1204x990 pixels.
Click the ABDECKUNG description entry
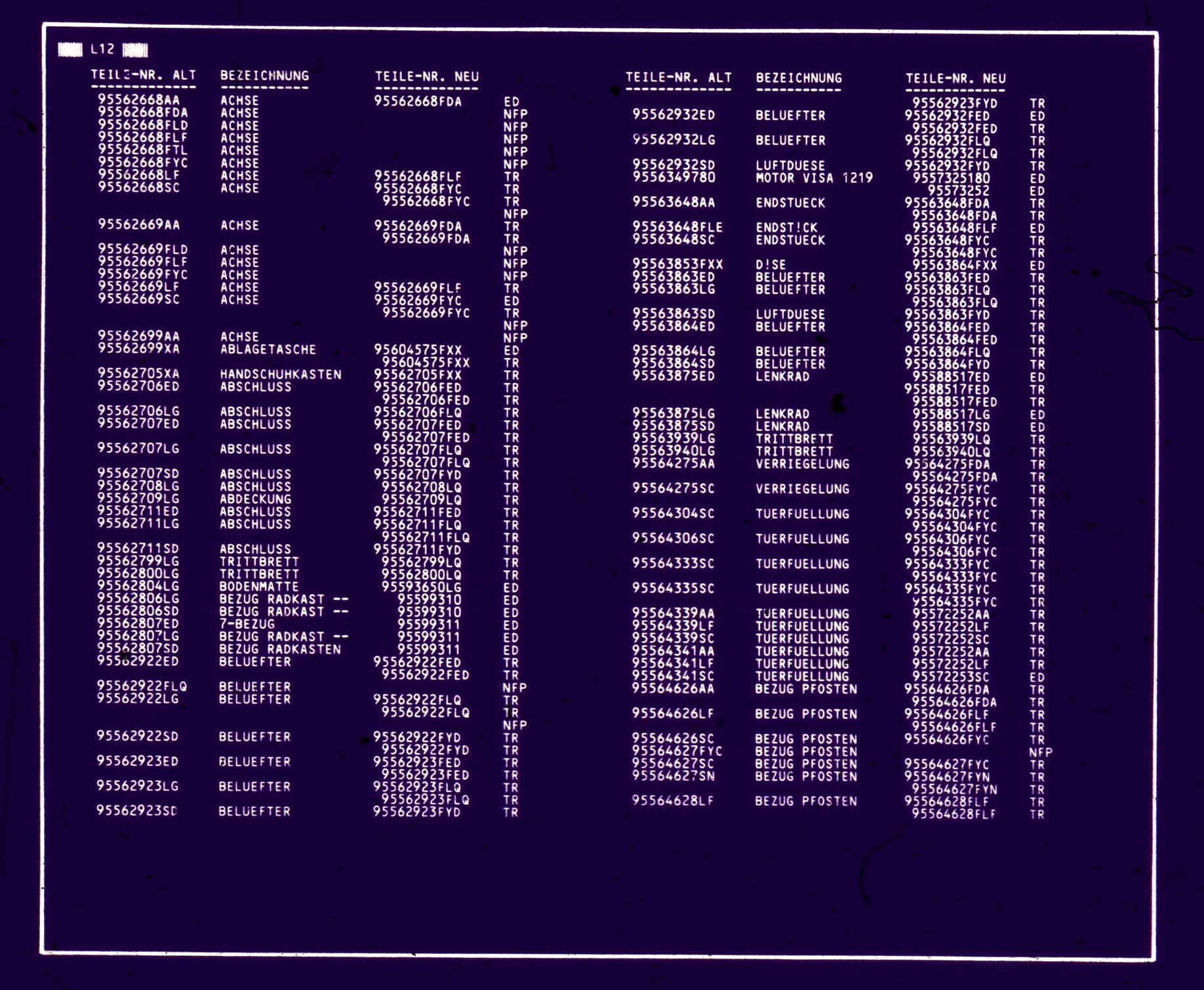tap(255, 499)
